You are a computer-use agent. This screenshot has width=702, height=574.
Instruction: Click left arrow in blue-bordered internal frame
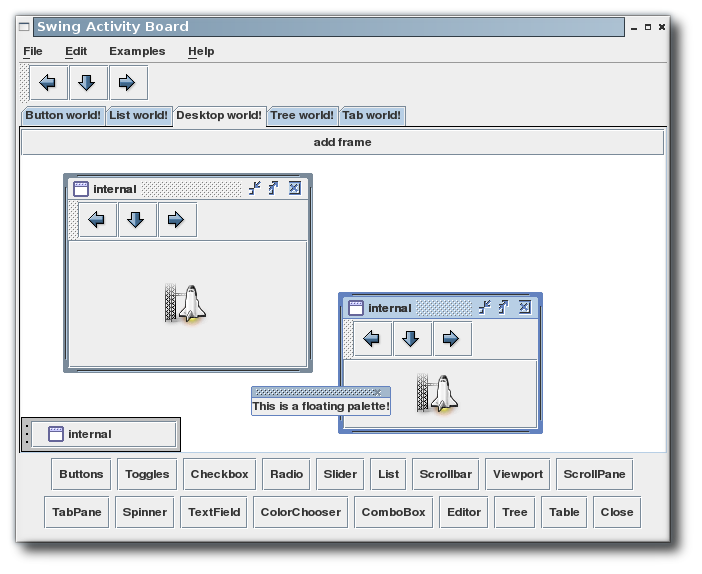pyautogui.click(x=372, y=338)
